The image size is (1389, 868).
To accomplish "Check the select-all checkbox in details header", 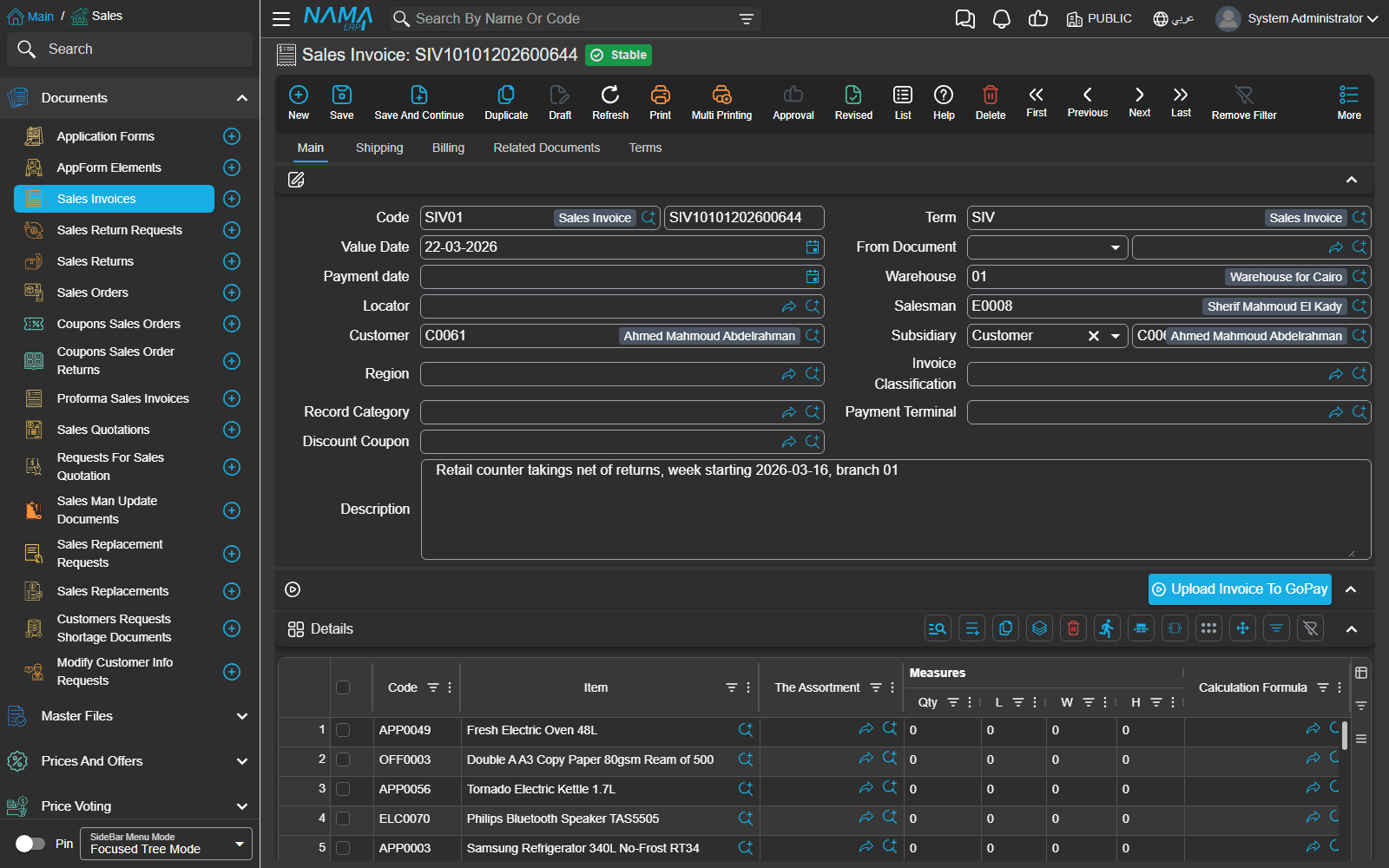I will pyautogui.click(x=343, y=687).
